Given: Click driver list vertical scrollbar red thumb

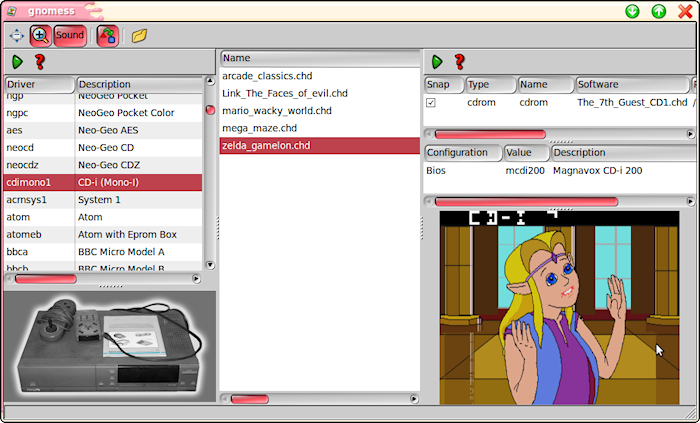Looking at the screenshot, I should (210, 110).
